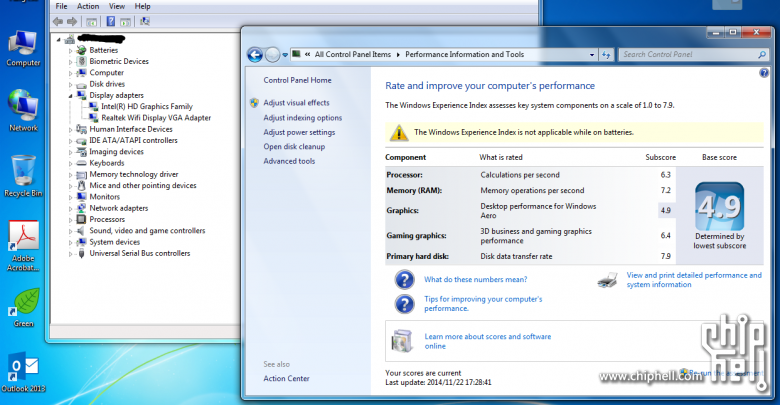Screen dimensions: 780x405
Task: Expand the Universal Serial Bus controllers node
Action: (71, 254)
